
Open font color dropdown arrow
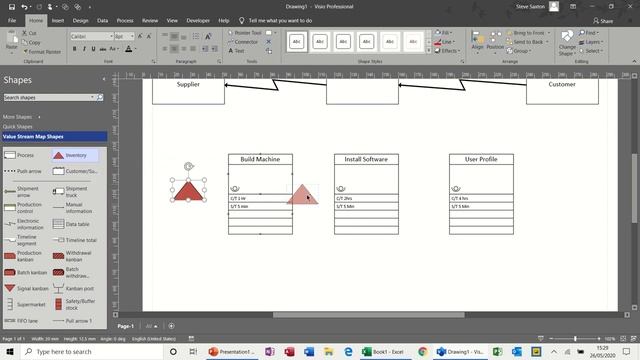pos(136,49)
